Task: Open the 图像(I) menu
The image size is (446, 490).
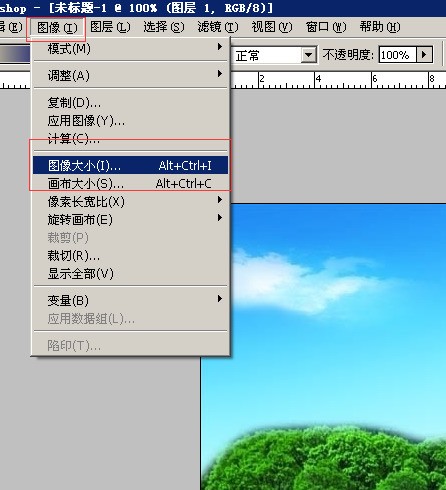Action: pyautogui.click(x=57, y=27)
